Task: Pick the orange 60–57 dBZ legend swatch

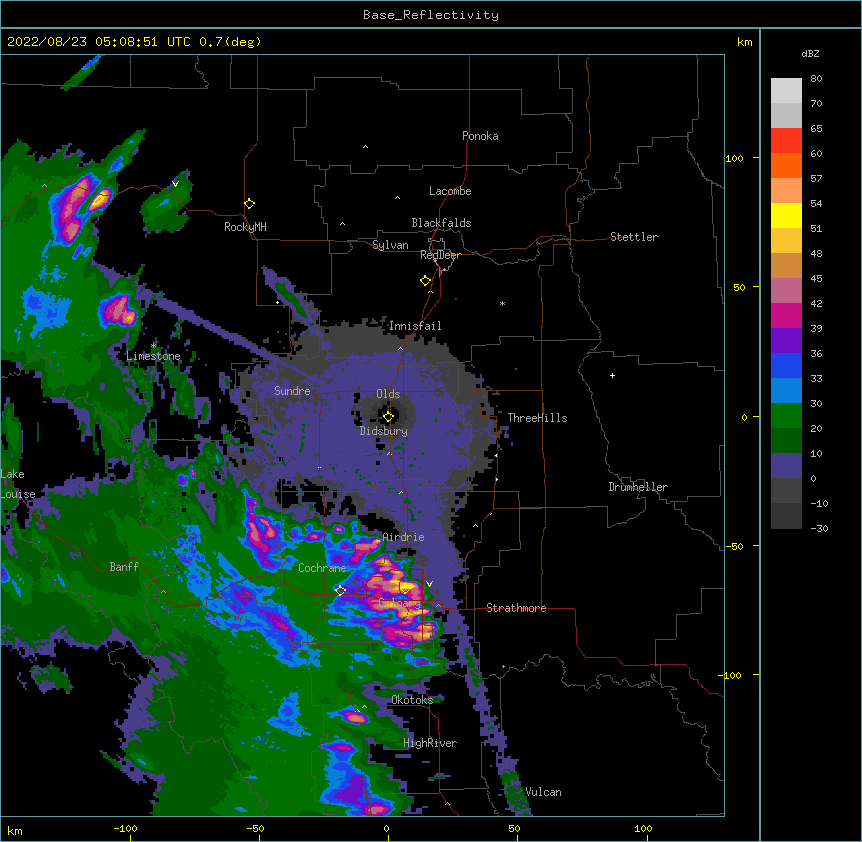Action: 786,165
